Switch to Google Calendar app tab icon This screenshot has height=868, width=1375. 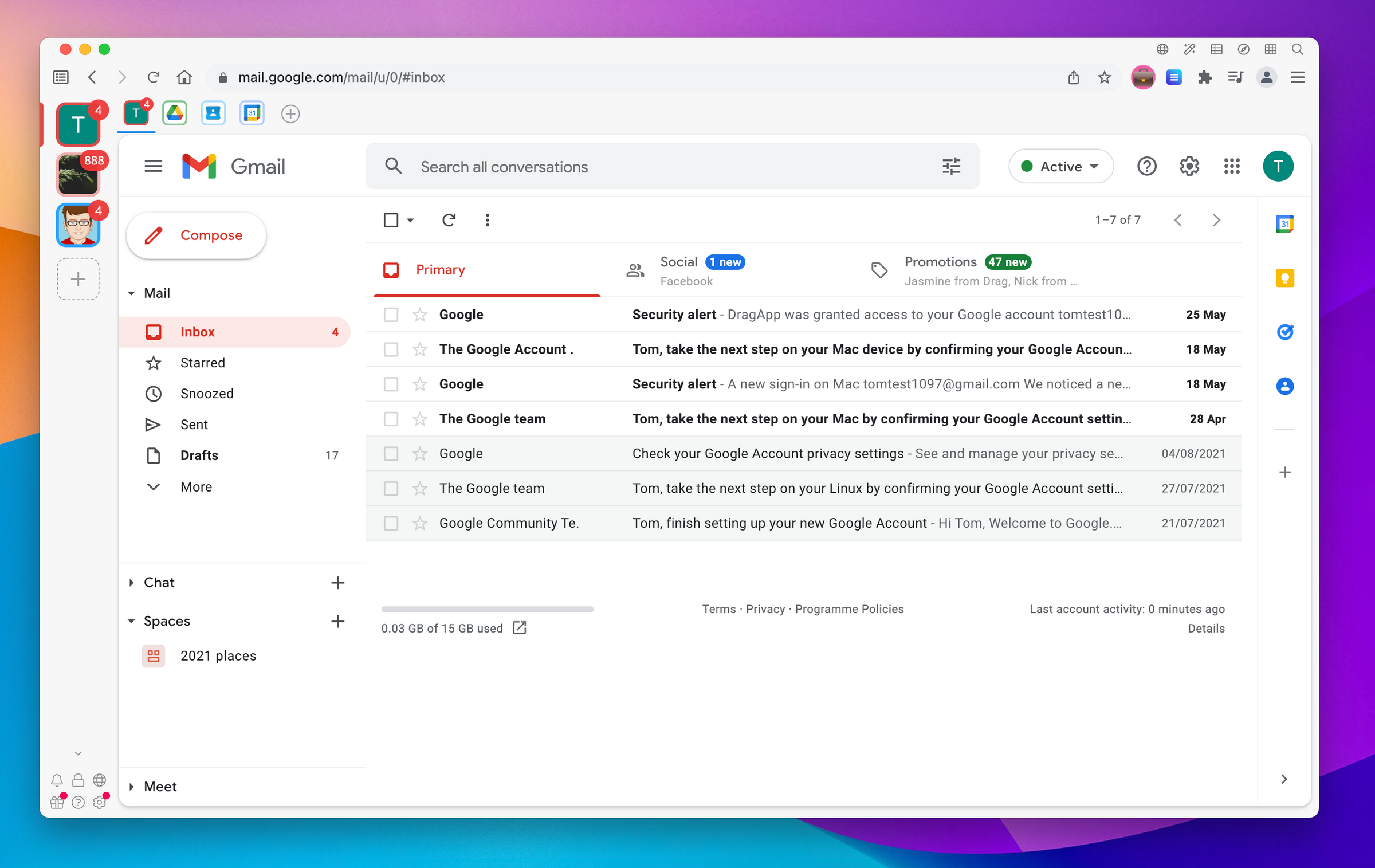point(252,113)
